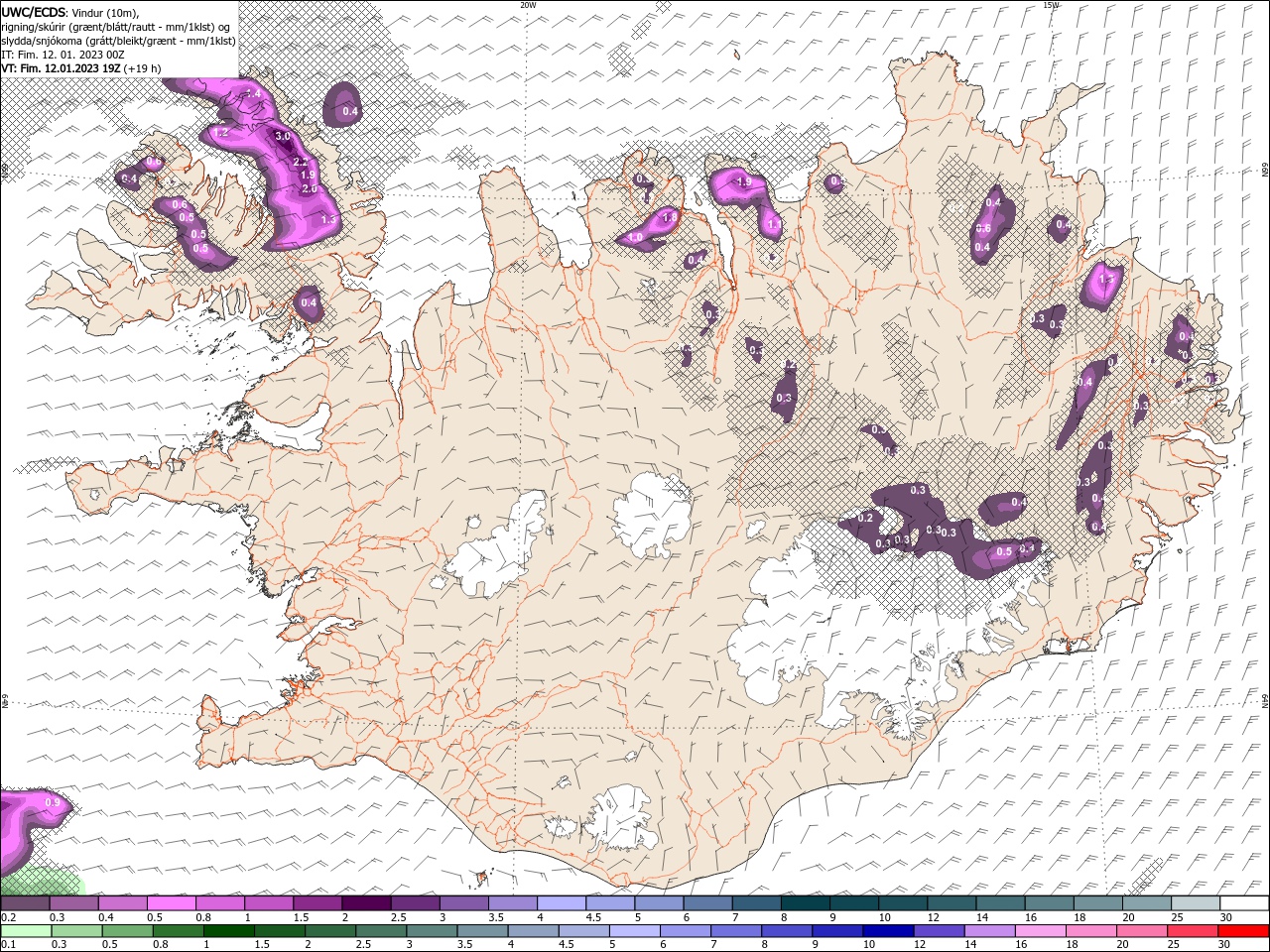Viewport: 1270px width, 952px height.
Task: Click the '14' label under the snow legend
Action: tap(982, 917)
